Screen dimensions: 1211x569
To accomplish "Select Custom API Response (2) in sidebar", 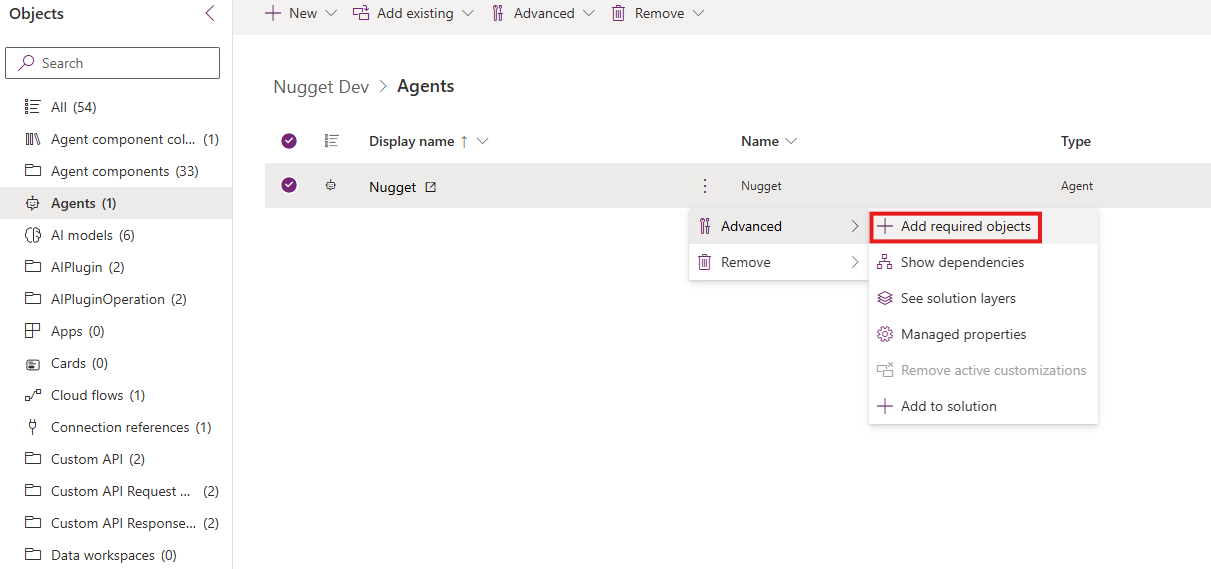I will (116, 523).
